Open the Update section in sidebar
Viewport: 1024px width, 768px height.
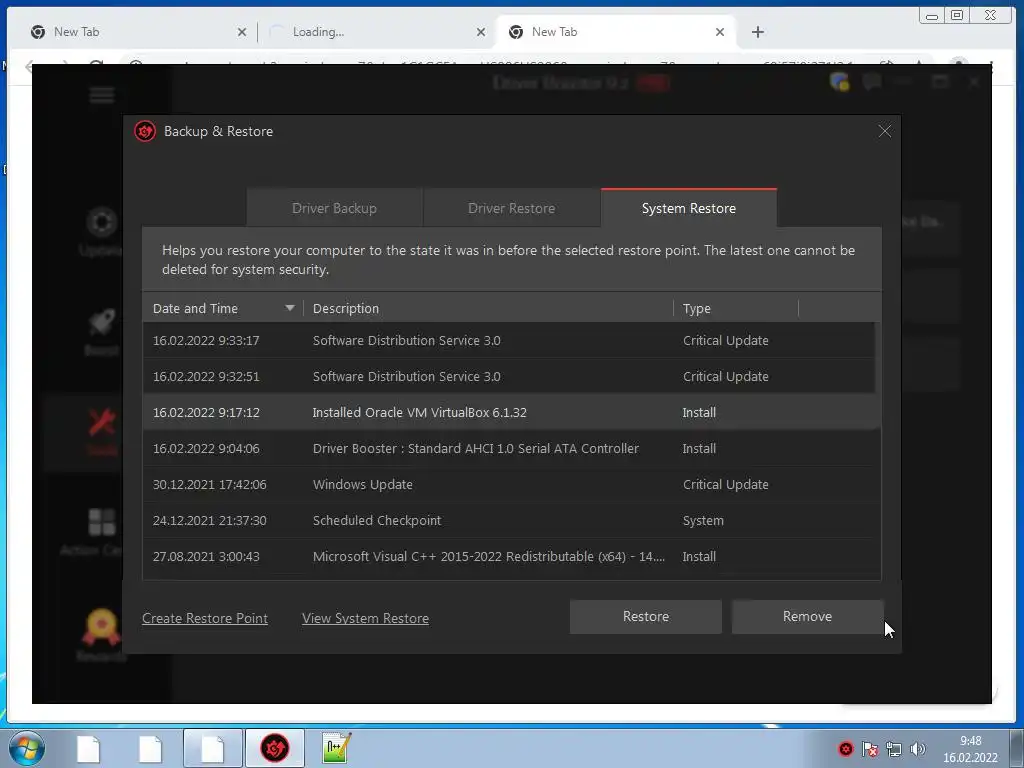[x=101, y=232]
